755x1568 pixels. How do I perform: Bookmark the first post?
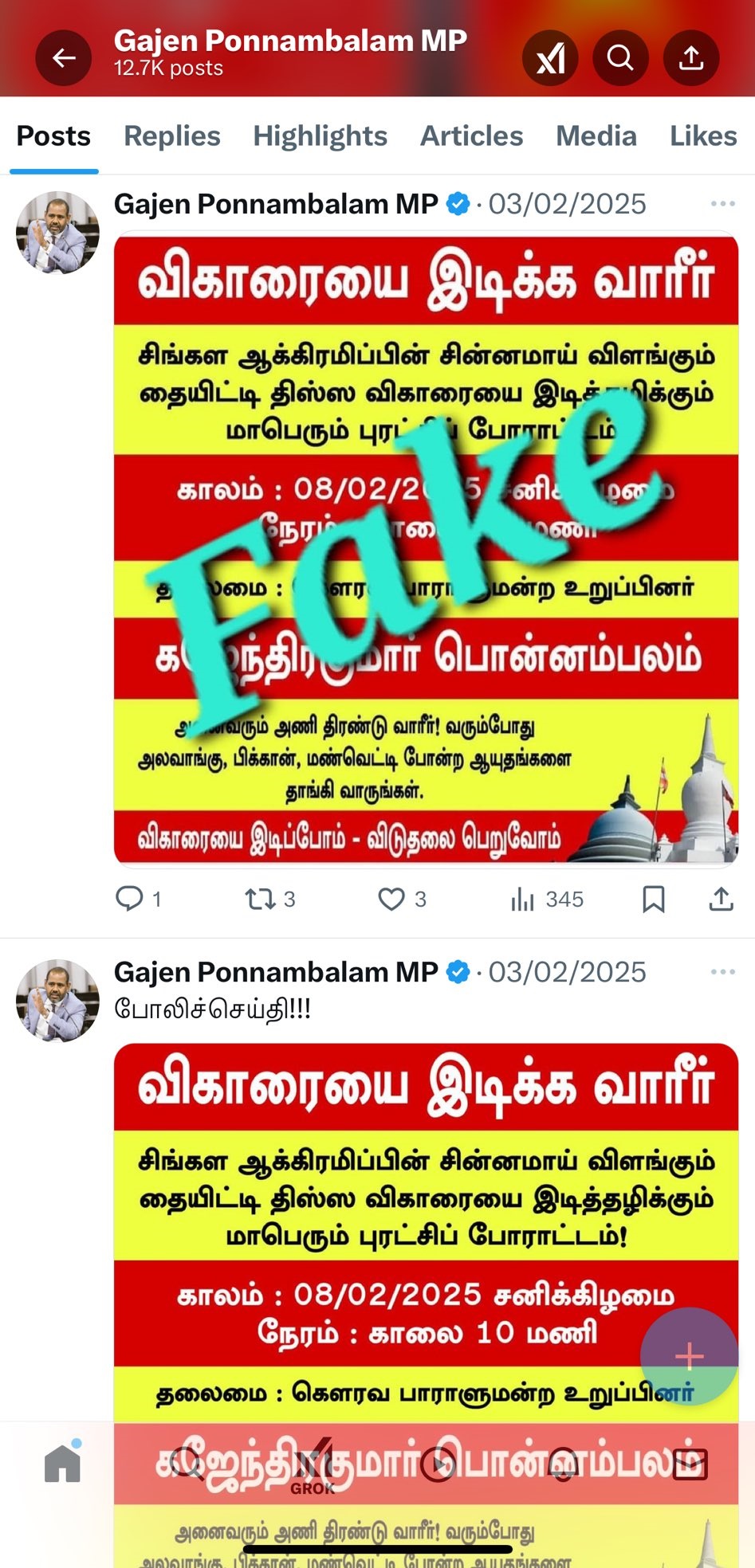654,899
